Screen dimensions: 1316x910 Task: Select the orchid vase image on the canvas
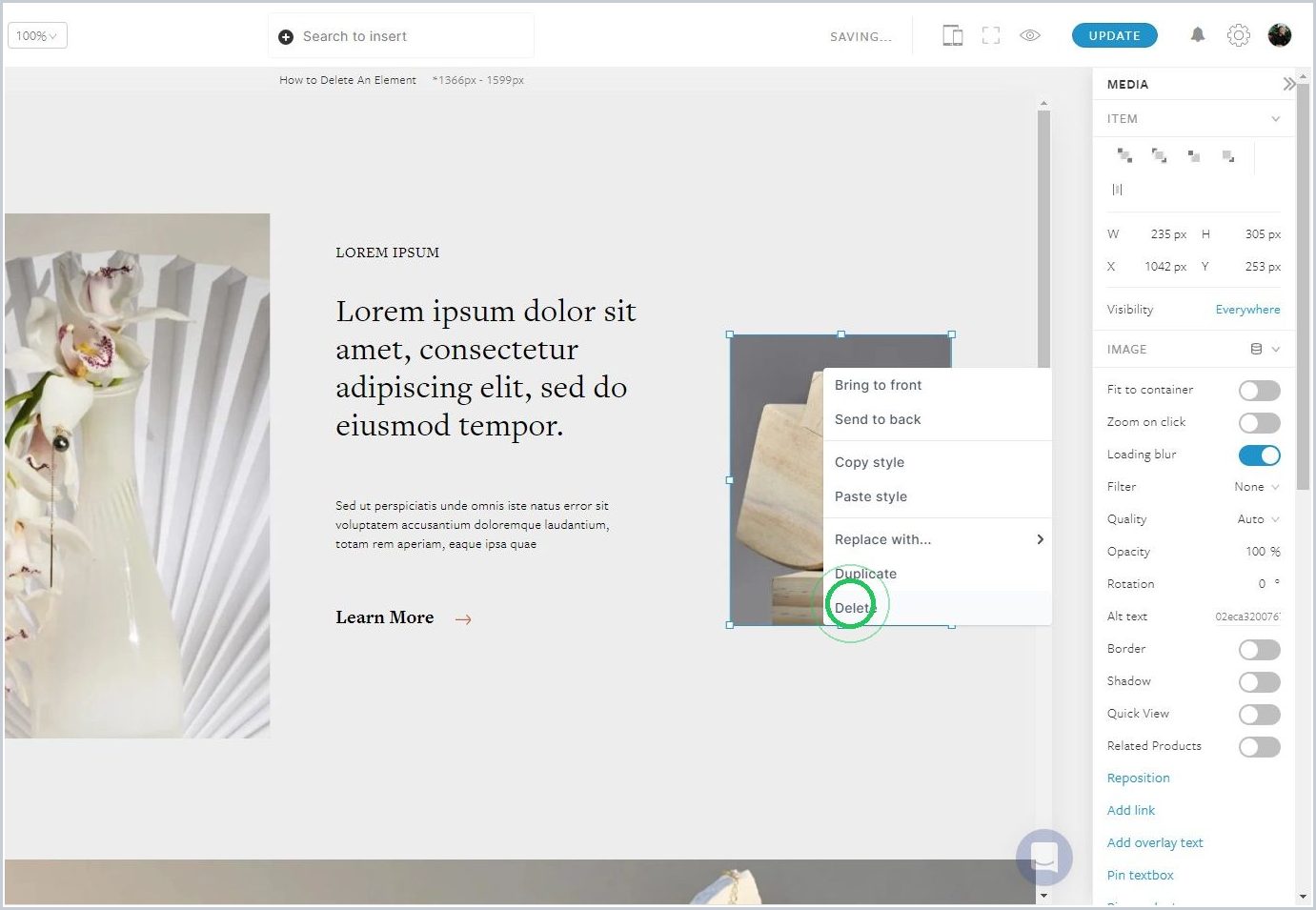[137, 475]
